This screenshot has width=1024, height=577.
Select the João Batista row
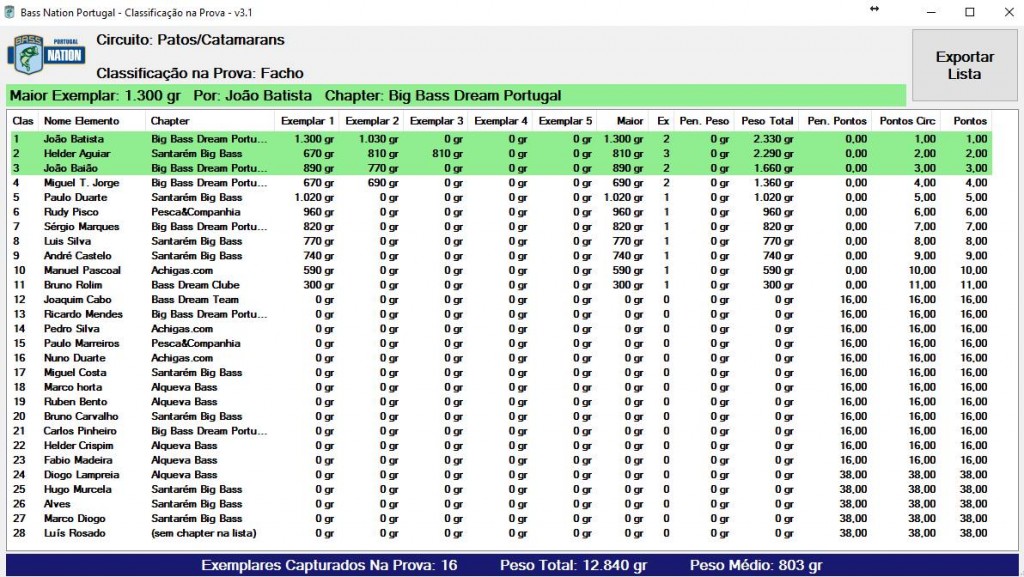[501, 139]
